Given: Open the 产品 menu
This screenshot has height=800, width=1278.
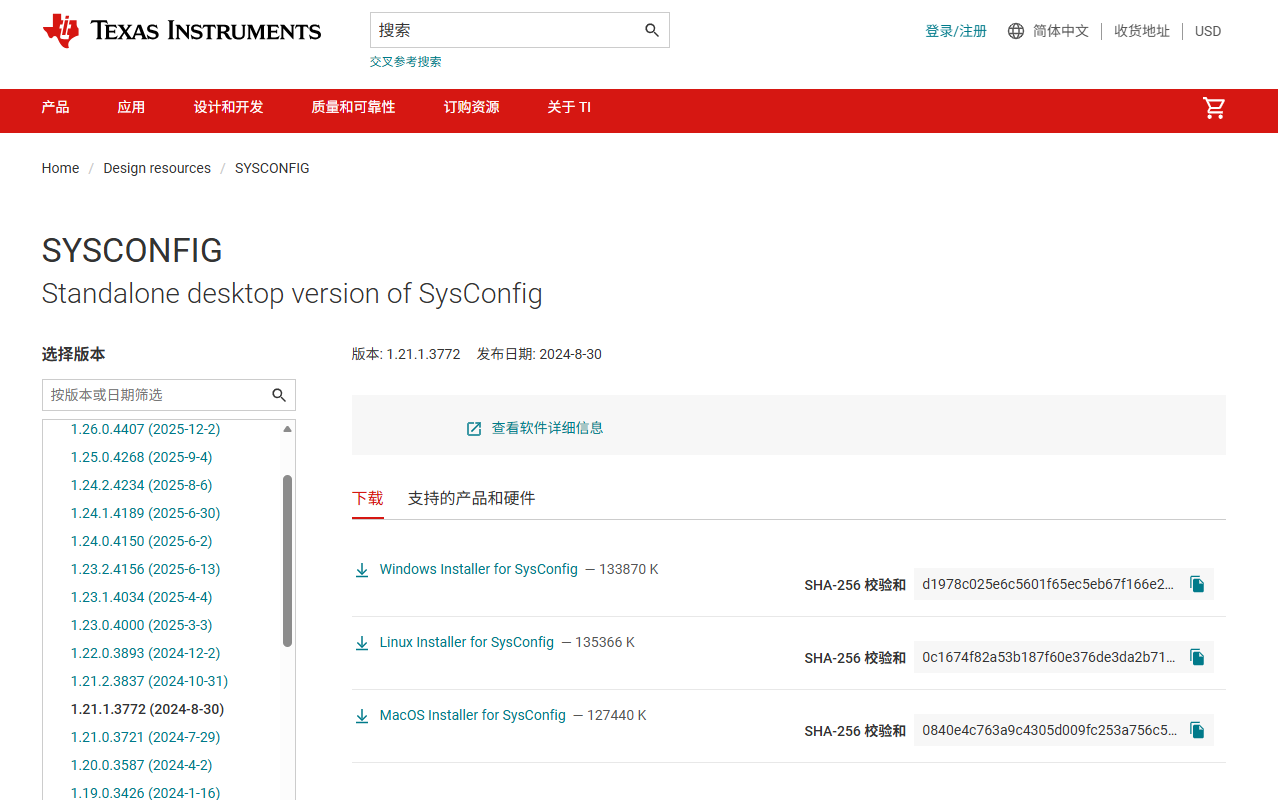Looking at the screenshot, I should click(x=55, y=107).
